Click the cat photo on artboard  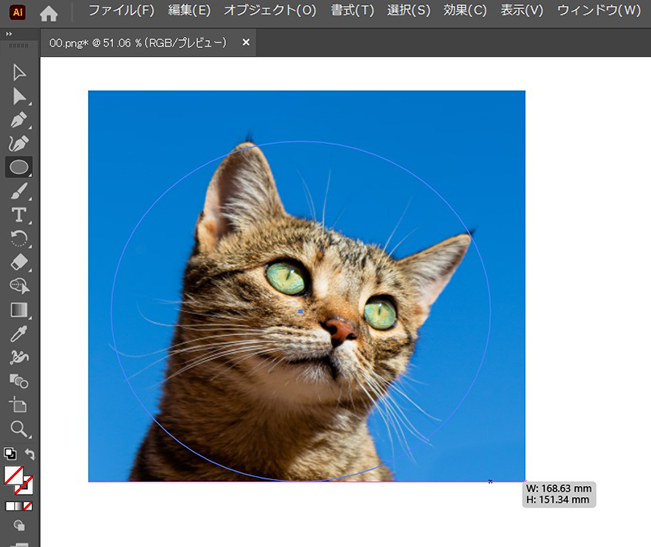[306, 286]
